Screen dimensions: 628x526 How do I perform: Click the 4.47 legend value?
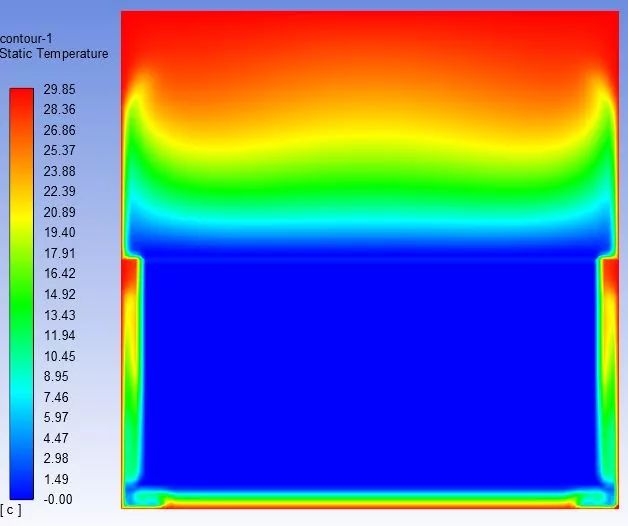pyautogui.click(x=56, y=438)
